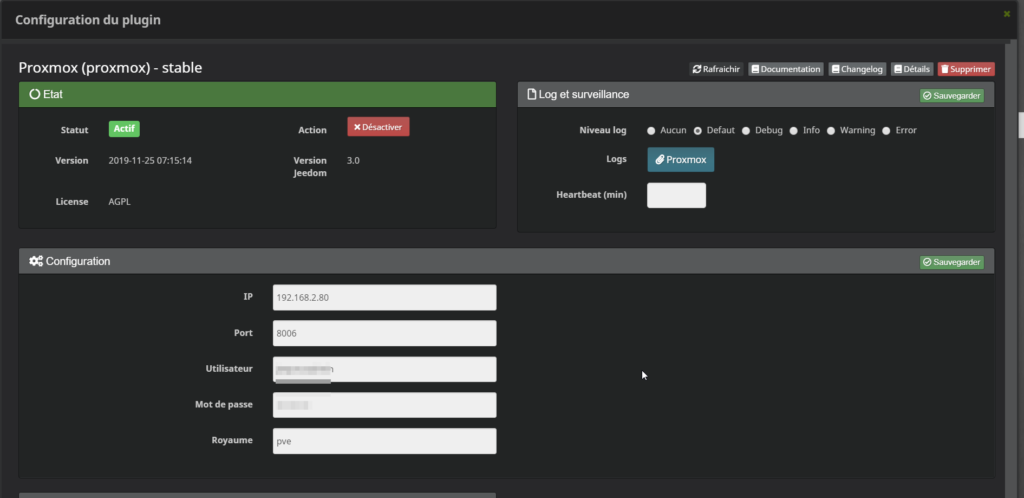Open the Proxmox logs button
This screenshot has width=1024, height=498.
tap(680, 160)
